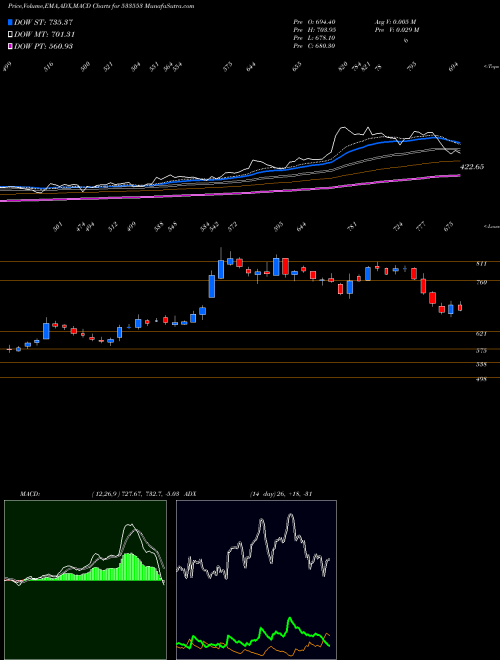Click the 575 price level label

481,351
